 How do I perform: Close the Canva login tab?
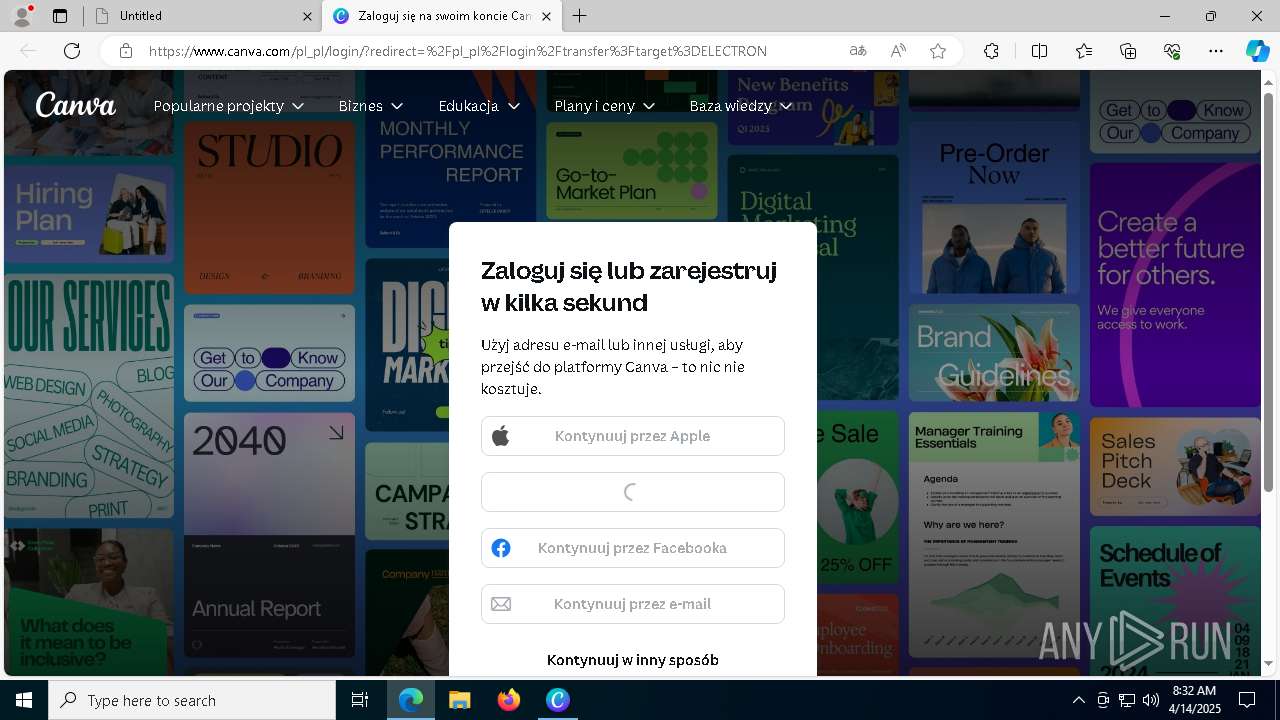[546, 16]
